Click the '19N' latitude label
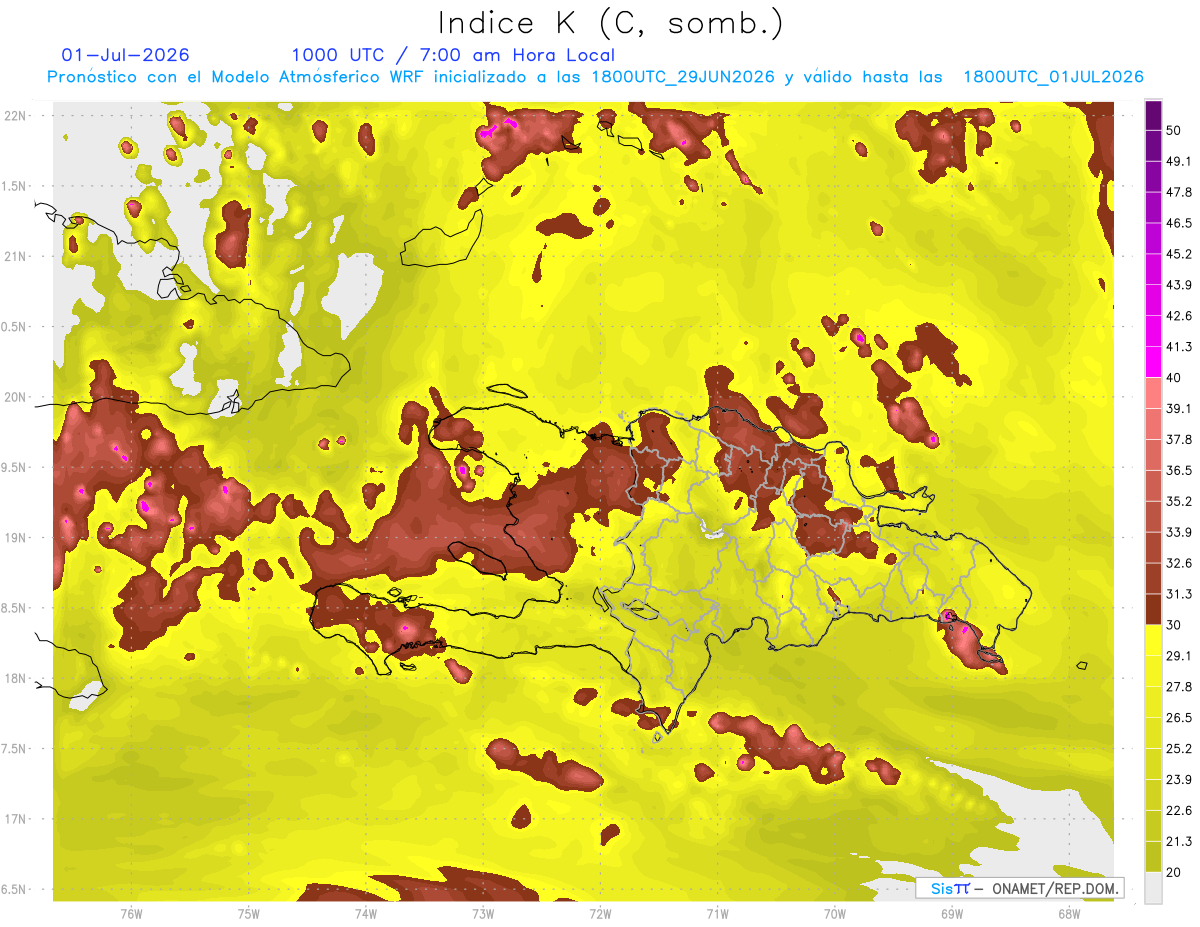The width and height of the screenshot is (1200, 927). coord(15,537)
